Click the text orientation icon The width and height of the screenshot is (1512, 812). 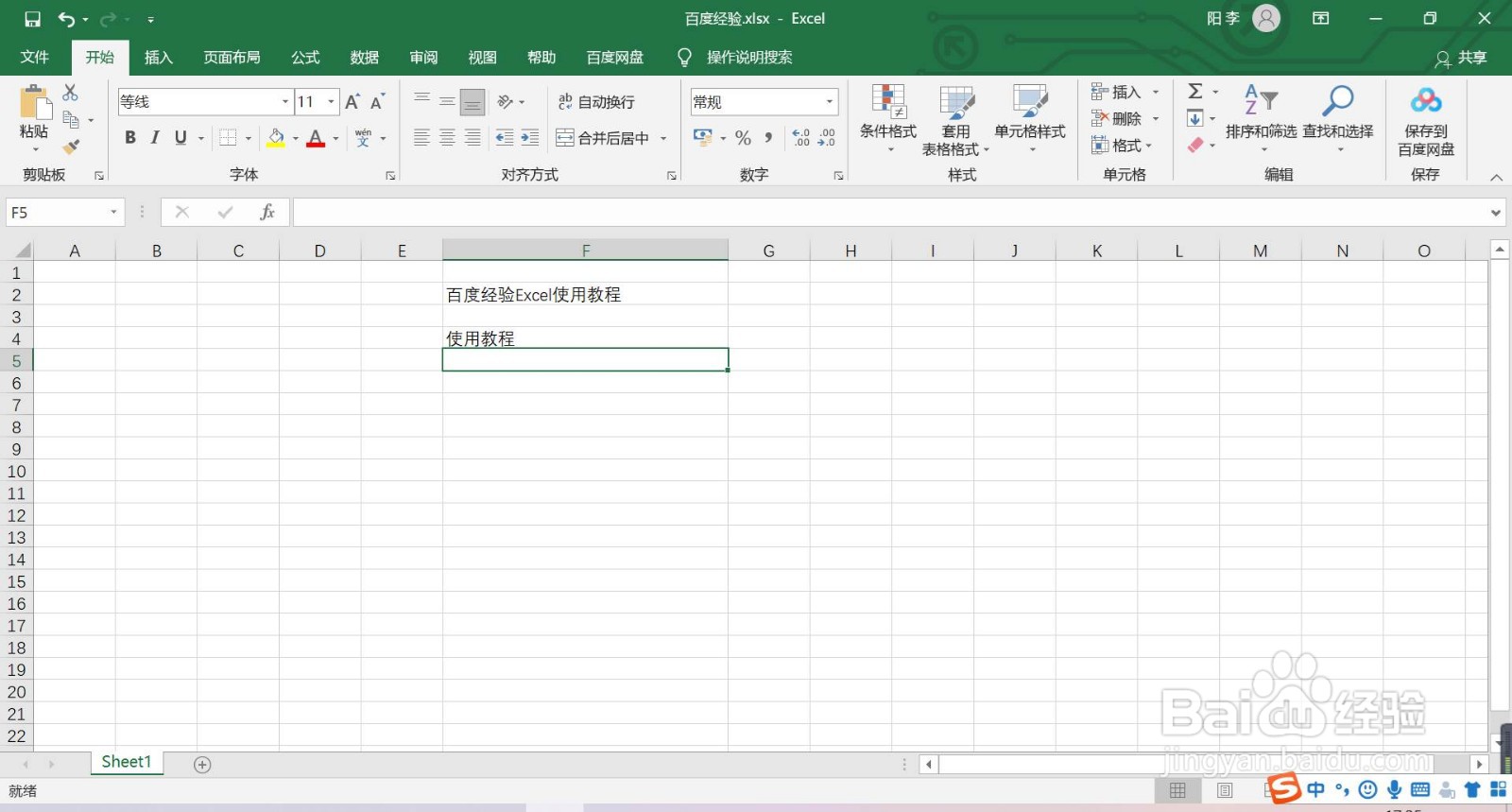pyautogui.click(x=506, y=101)
